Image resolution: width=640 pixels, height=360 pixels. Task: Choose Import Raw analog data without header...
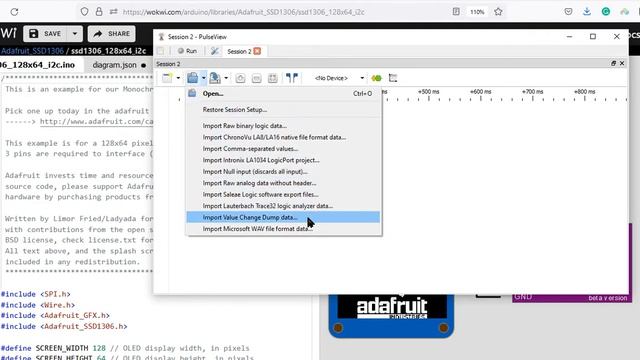coord(283,183)
